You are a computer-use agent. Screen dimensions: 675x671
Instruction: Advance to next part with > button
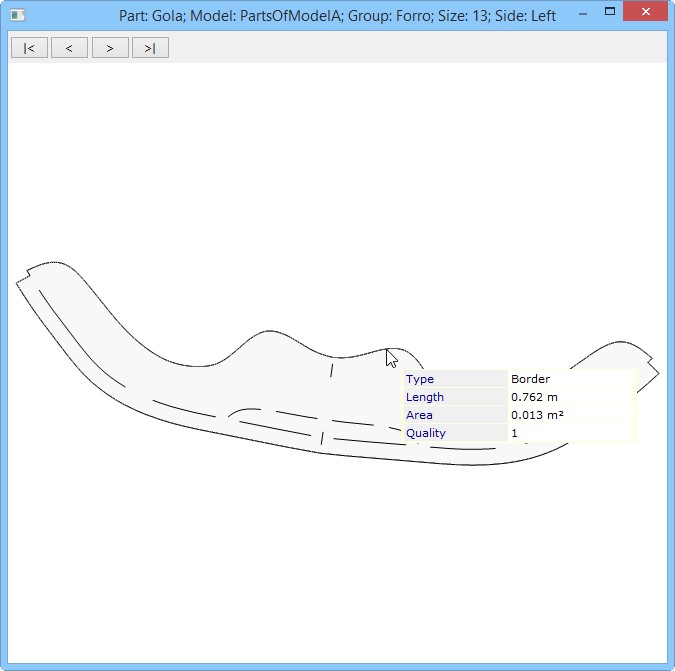point(110,47)
